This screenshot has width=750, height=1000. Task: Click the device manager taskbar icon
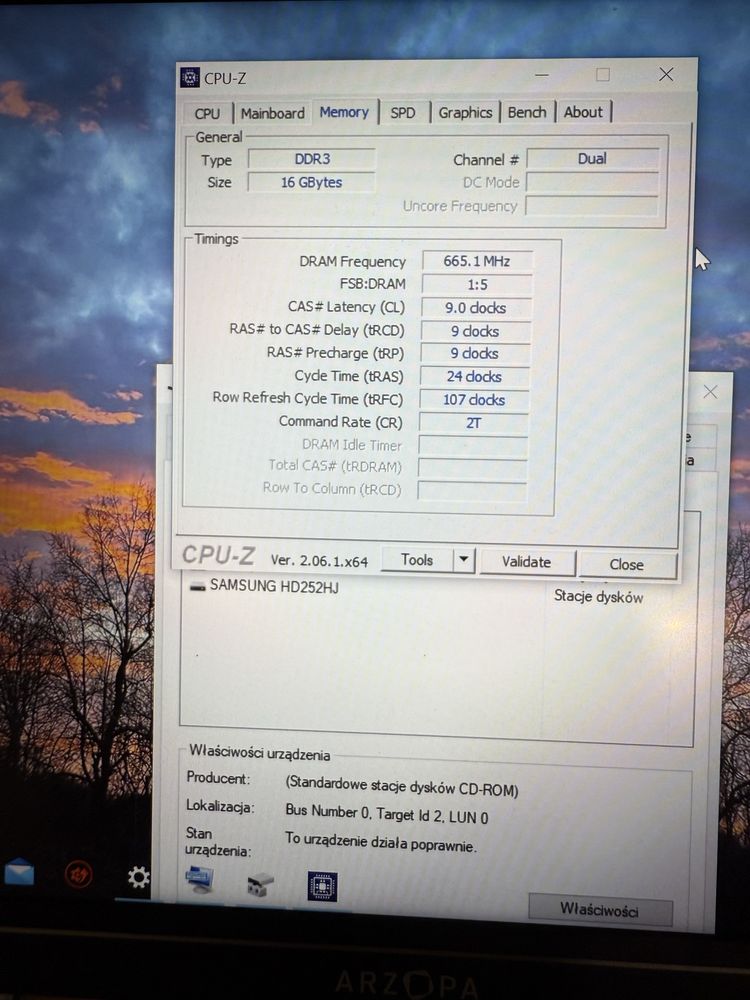tap(260, 884)
